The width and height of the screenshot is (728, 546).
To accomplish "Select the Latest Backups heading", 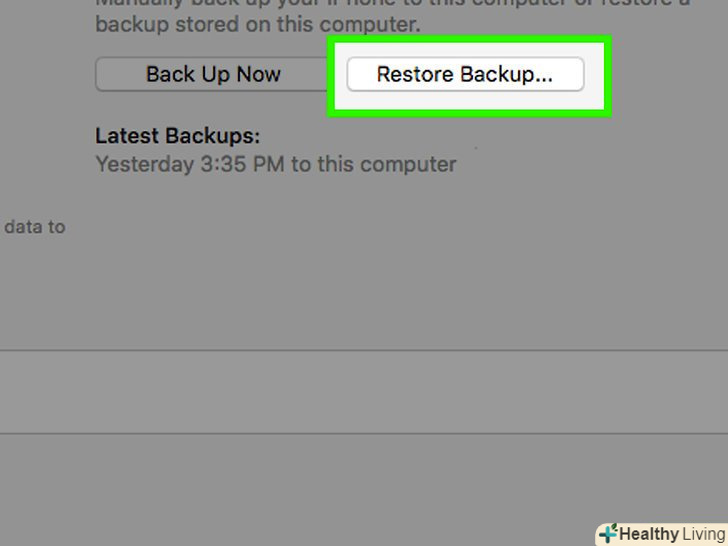I will tap(177, 136).
